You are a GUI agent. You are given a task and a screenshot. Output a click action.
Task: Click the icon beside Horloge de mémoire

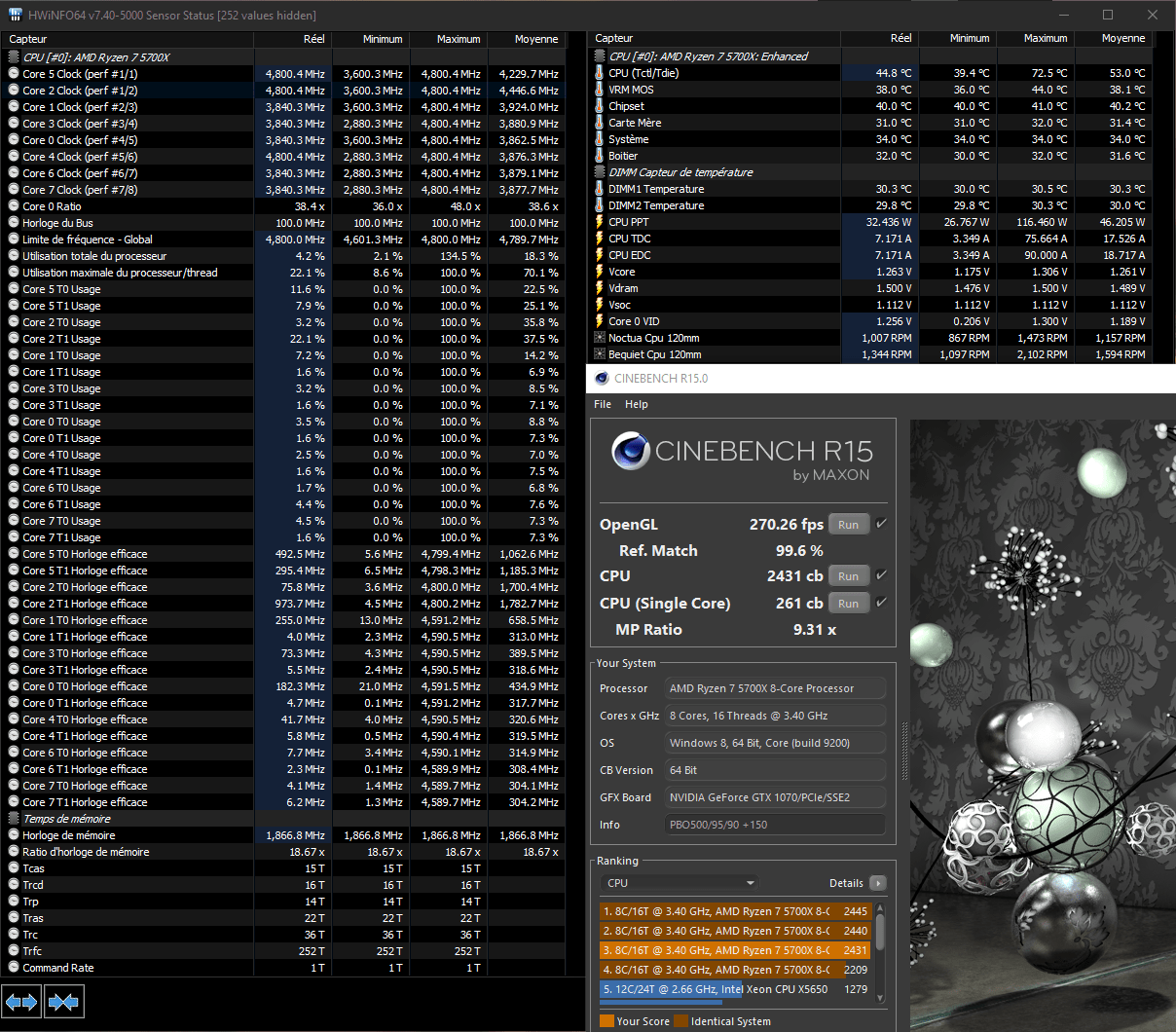[14, 834]
